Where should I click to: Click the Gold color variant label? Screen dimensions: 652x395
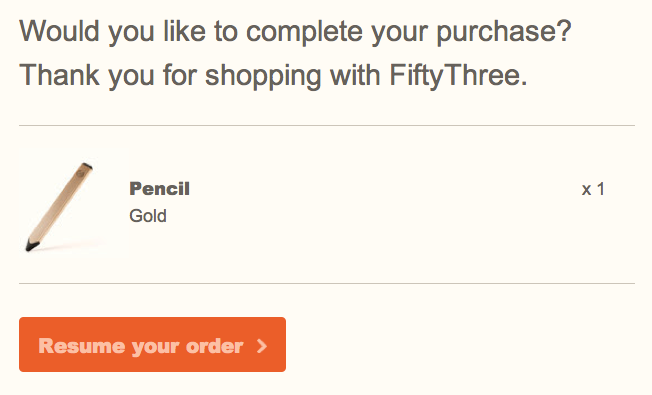coord(148,216)
